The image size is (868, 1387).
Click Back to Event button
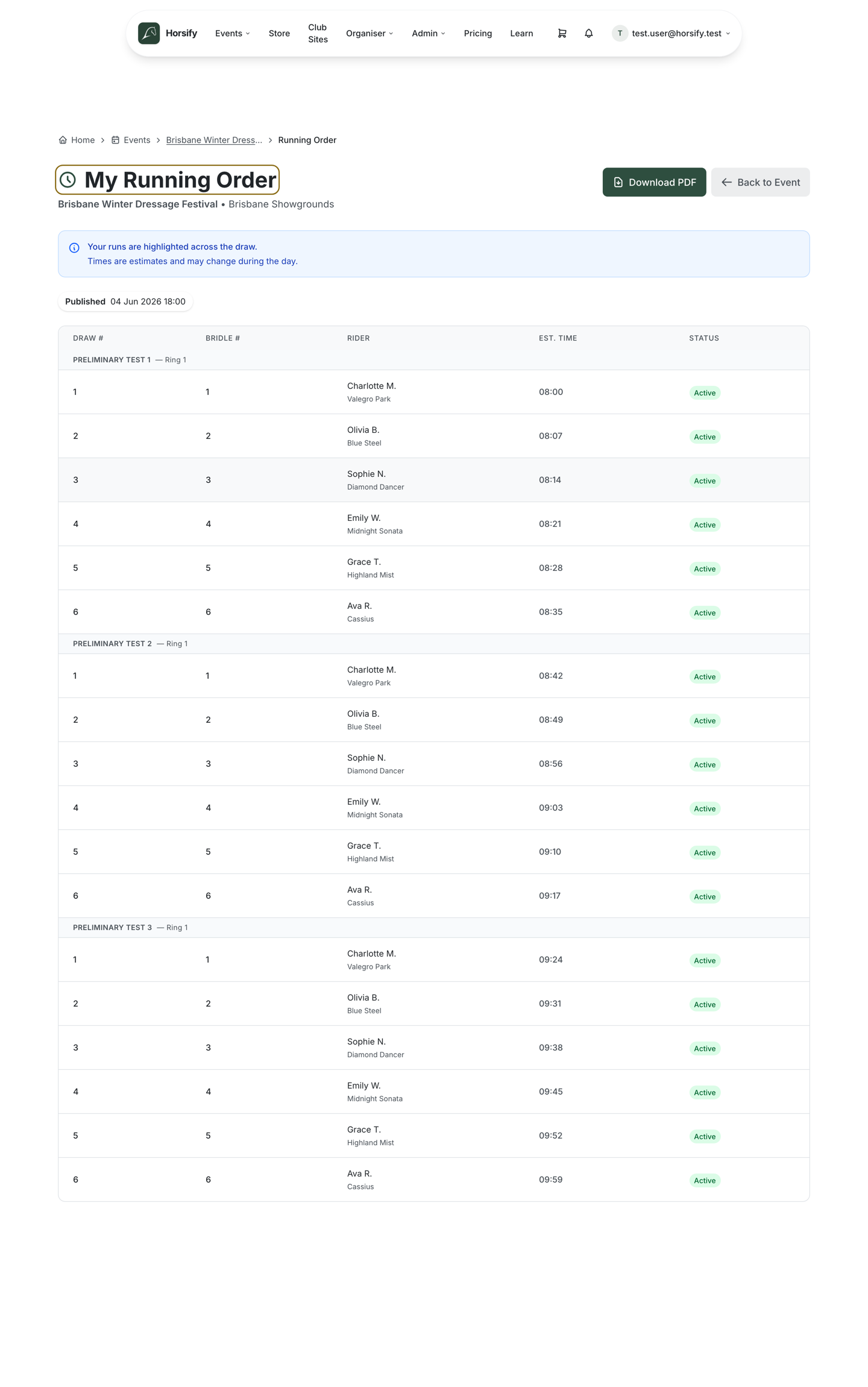click(x=760, y=182)
